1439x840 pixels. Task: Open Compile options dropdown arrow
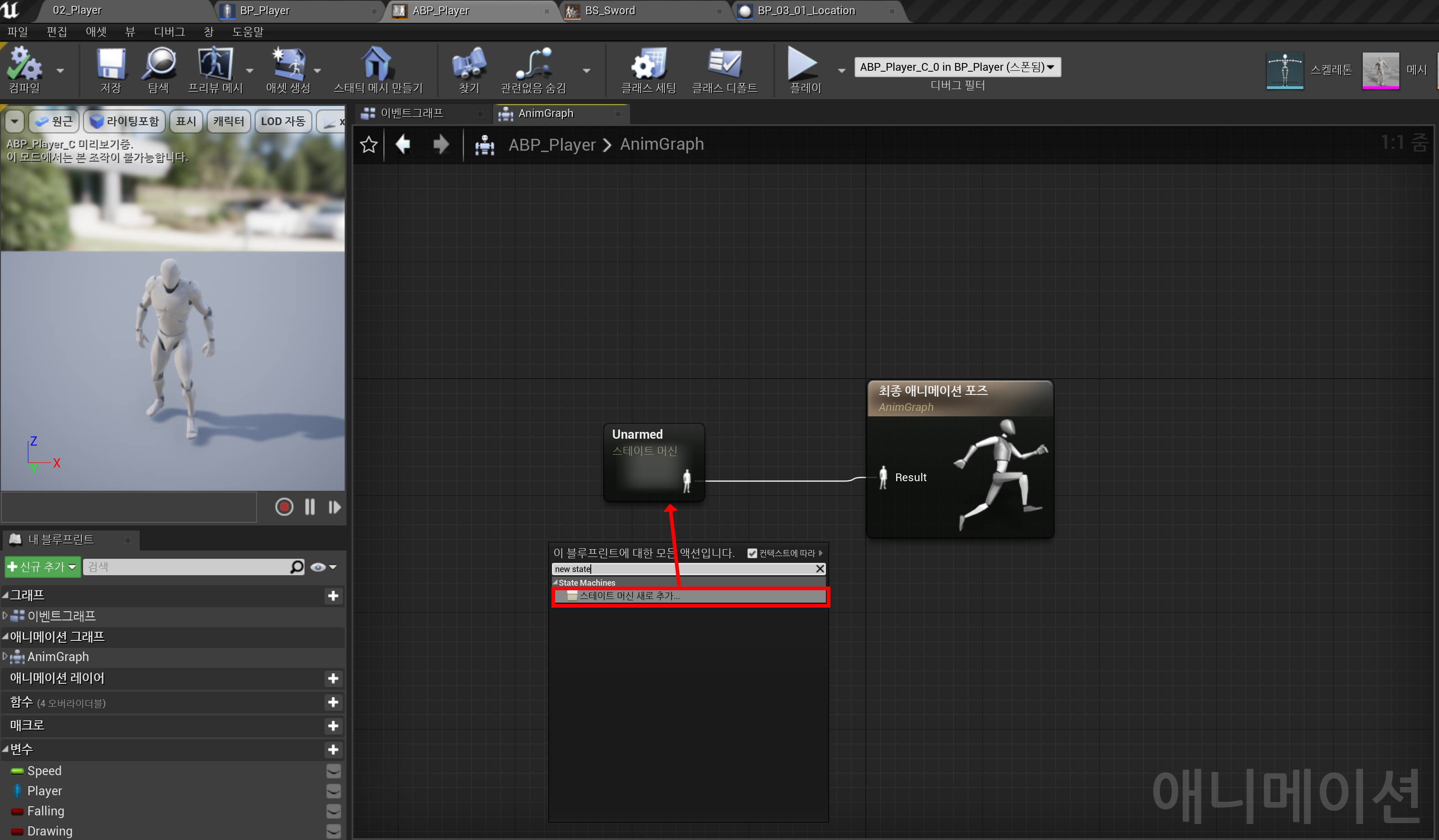[60, 71]
